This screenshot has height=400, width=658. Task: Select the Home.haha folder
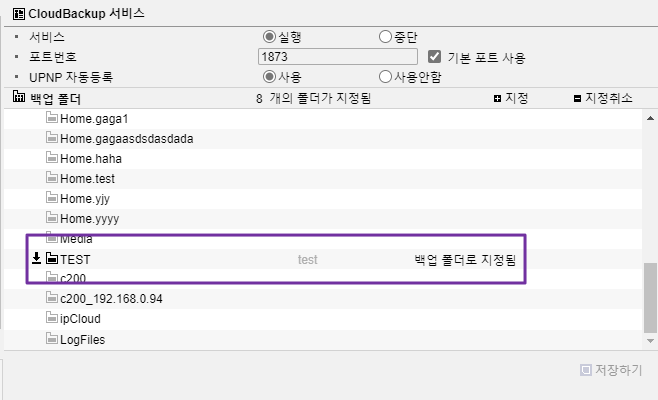pos(323,159)
